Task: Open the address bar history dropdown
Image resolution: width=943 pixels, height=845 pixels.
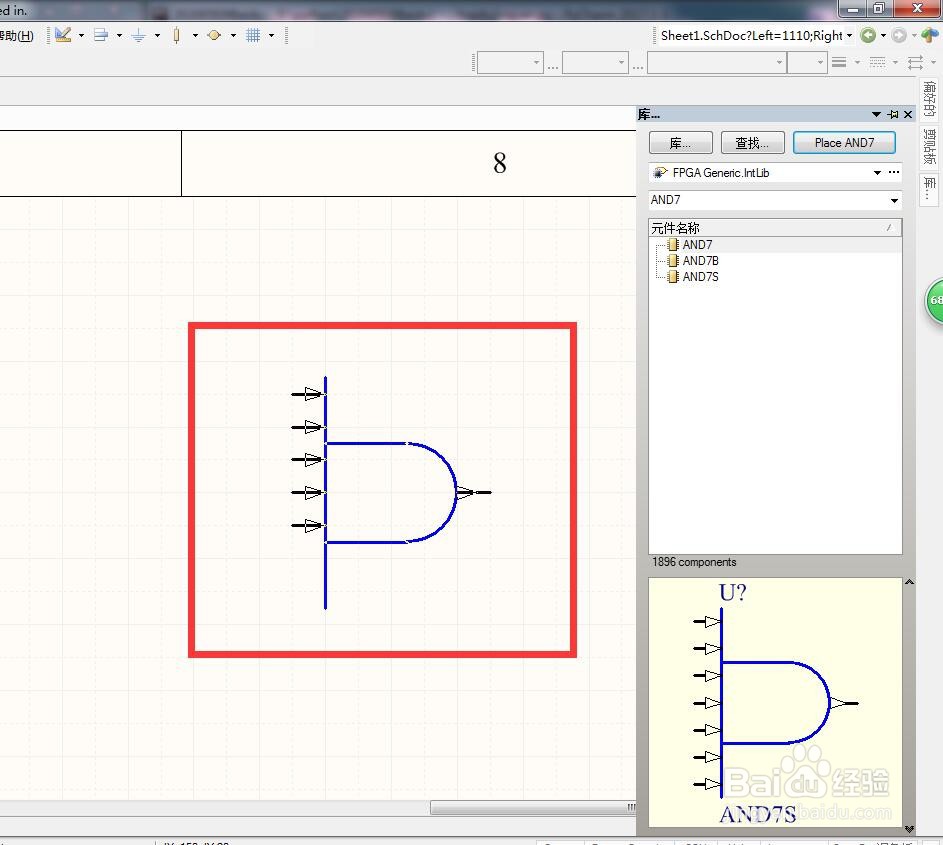Action: (850, 35)
